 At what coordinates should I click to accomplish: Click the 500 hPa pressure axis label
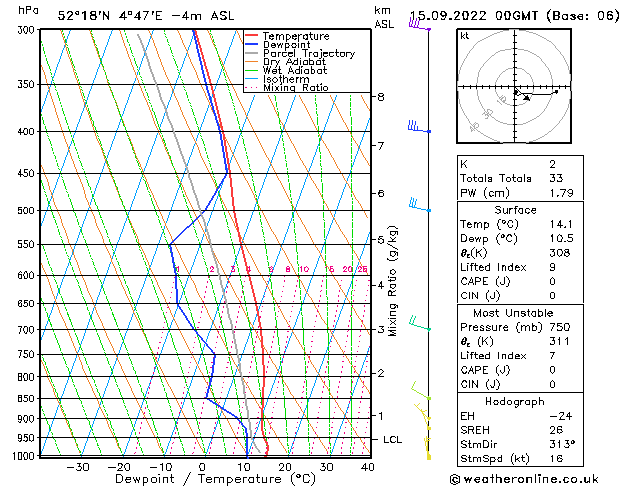tap(26, 210)
